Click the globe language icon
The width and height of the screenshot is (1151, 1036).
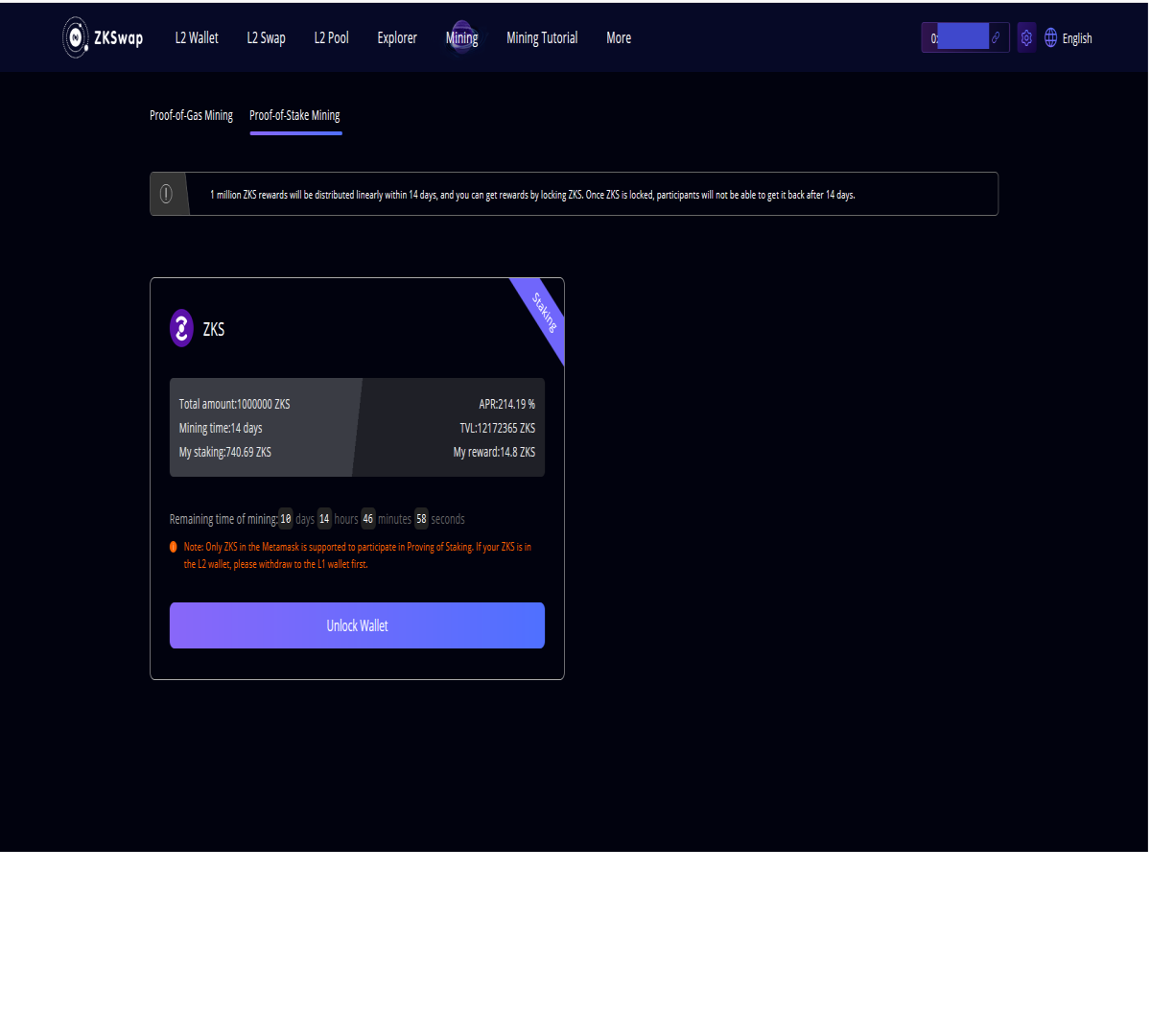[1050, 37]
